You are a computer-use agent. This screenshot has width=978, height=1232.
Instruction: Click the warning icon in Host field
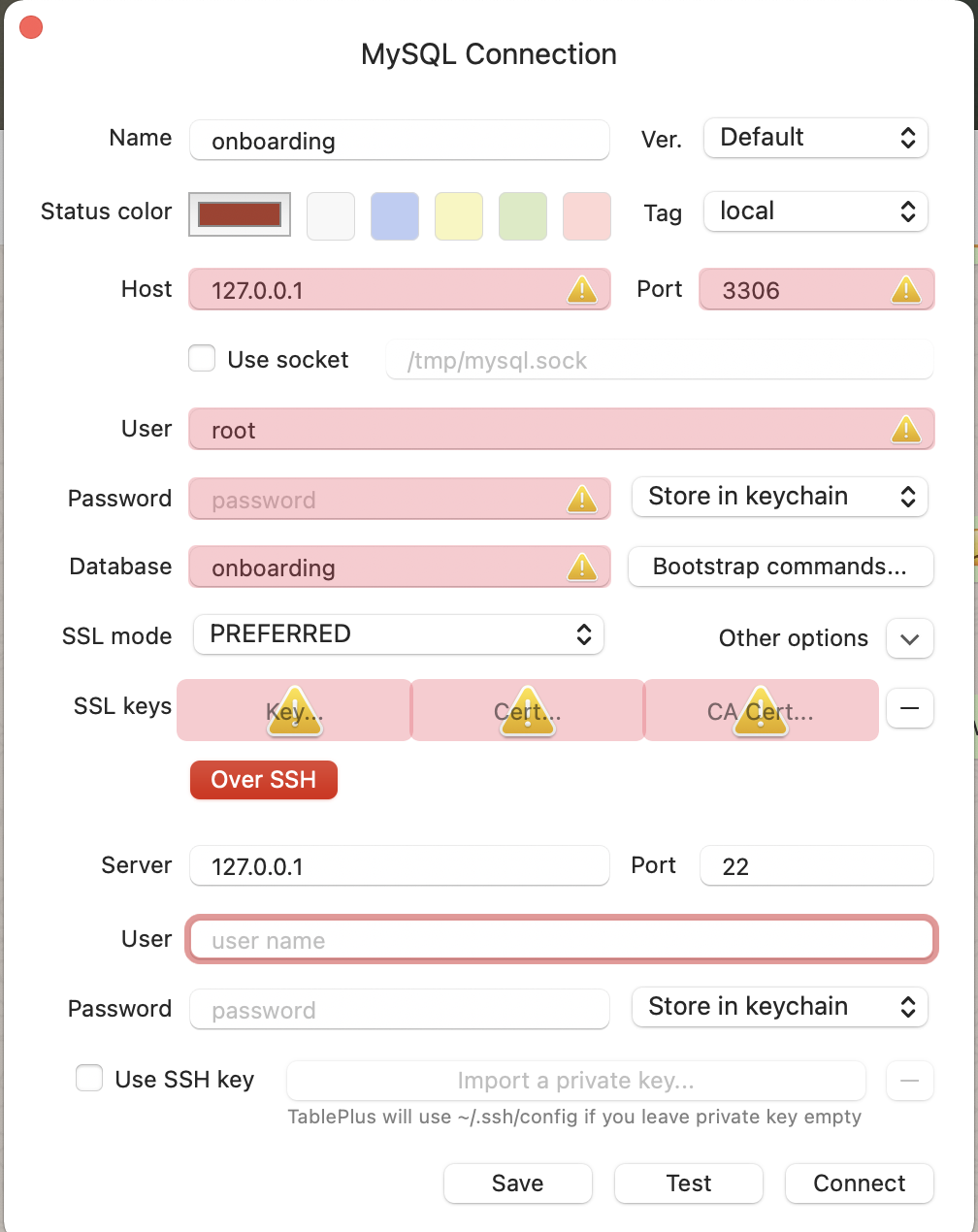coord(582,289)
